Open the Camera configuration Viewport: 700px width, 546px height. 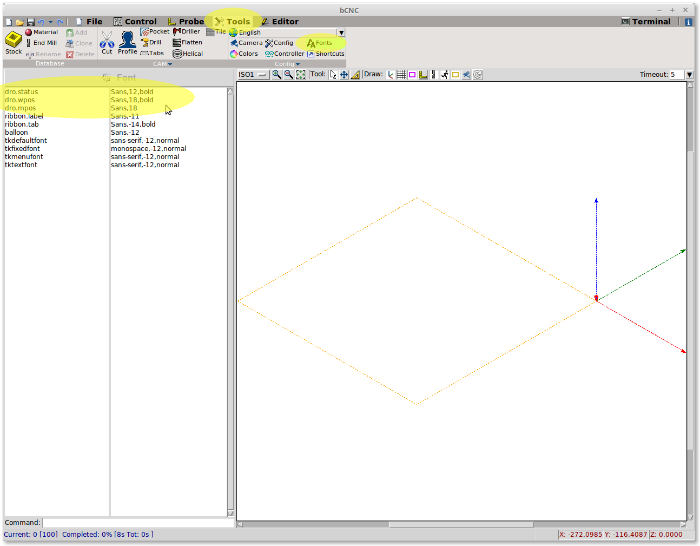pyautogui.click(x=246, y=43)
